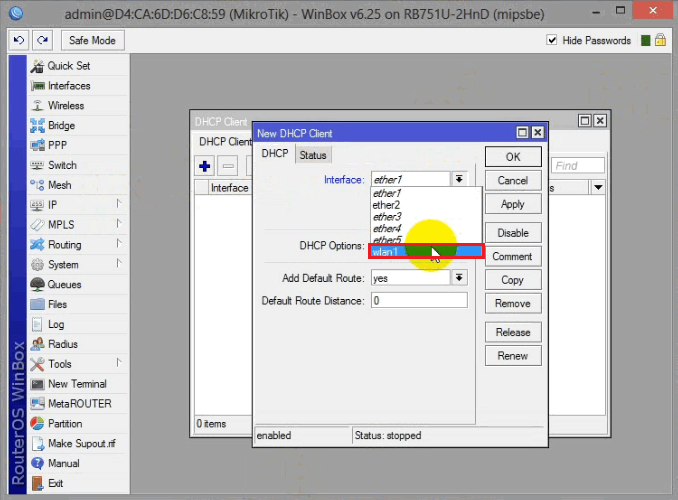Click the Interface combo box field

[x=410, y=179]
